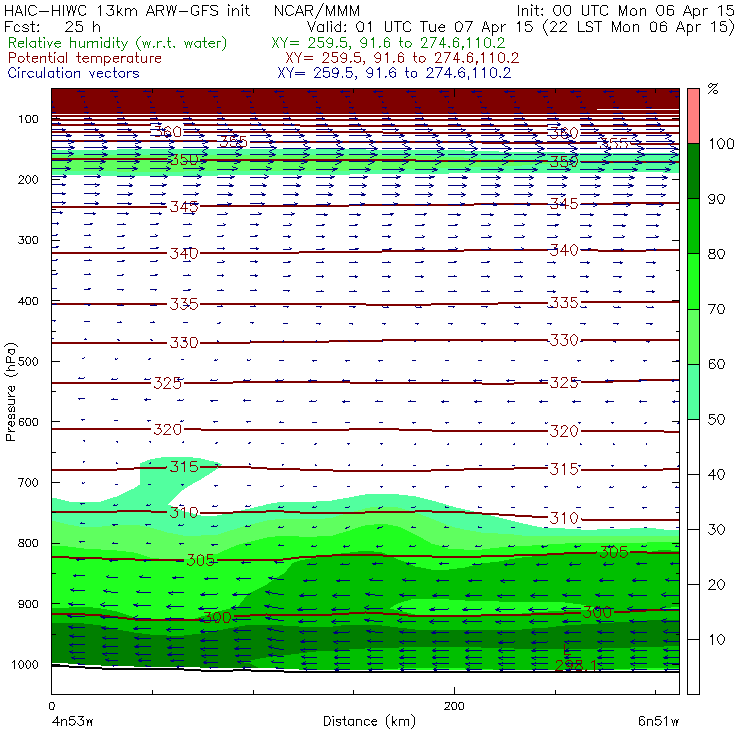
Task: Click the 'Fcst: 25 h' forecast label
Action: [52, 26]
